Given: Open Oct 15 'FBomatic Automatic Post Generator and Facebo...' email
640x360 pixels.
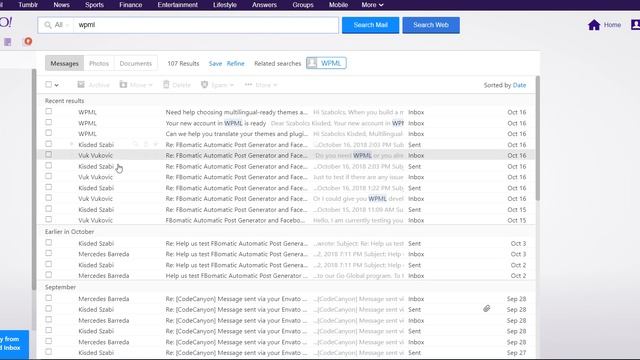Looking at the screenshot, I should point(286,220).
